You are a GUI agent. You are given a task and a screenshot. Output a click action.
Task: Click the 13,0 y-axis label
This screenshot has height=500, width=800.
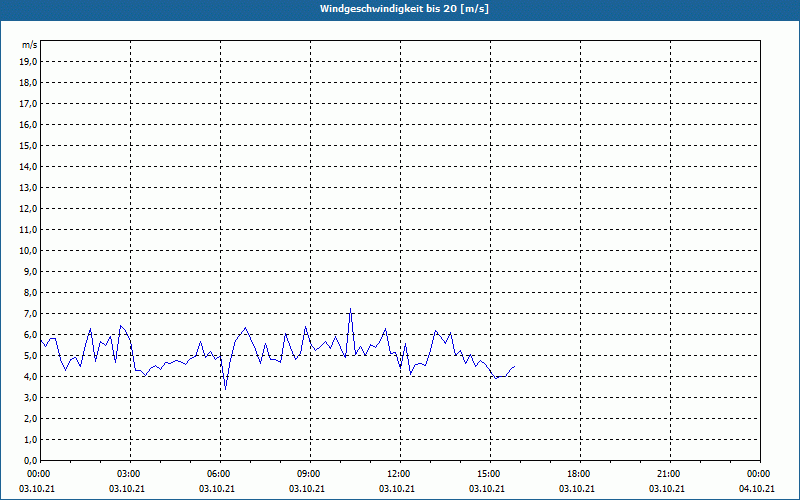point(28,187)
